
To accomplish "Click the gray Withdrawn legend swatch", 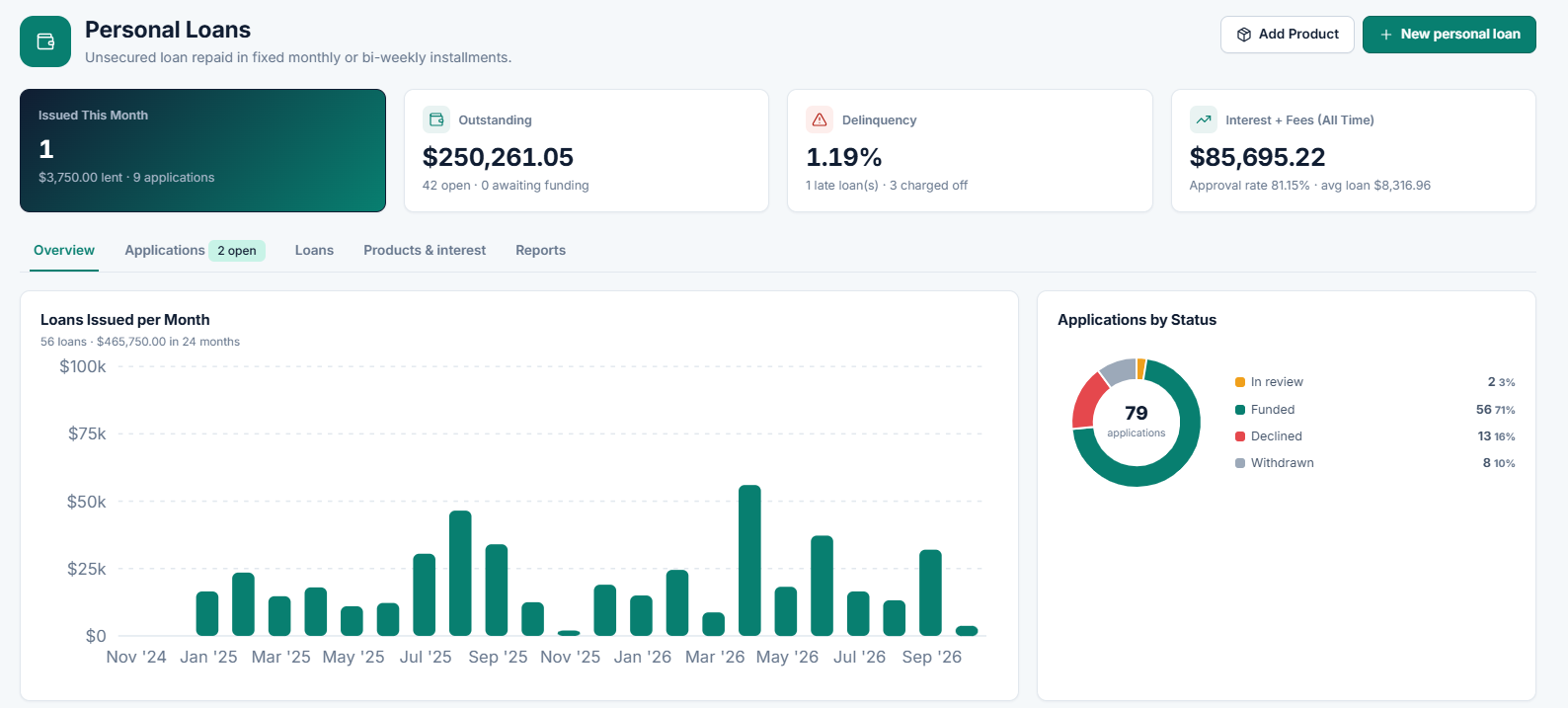I will 1240,463.
